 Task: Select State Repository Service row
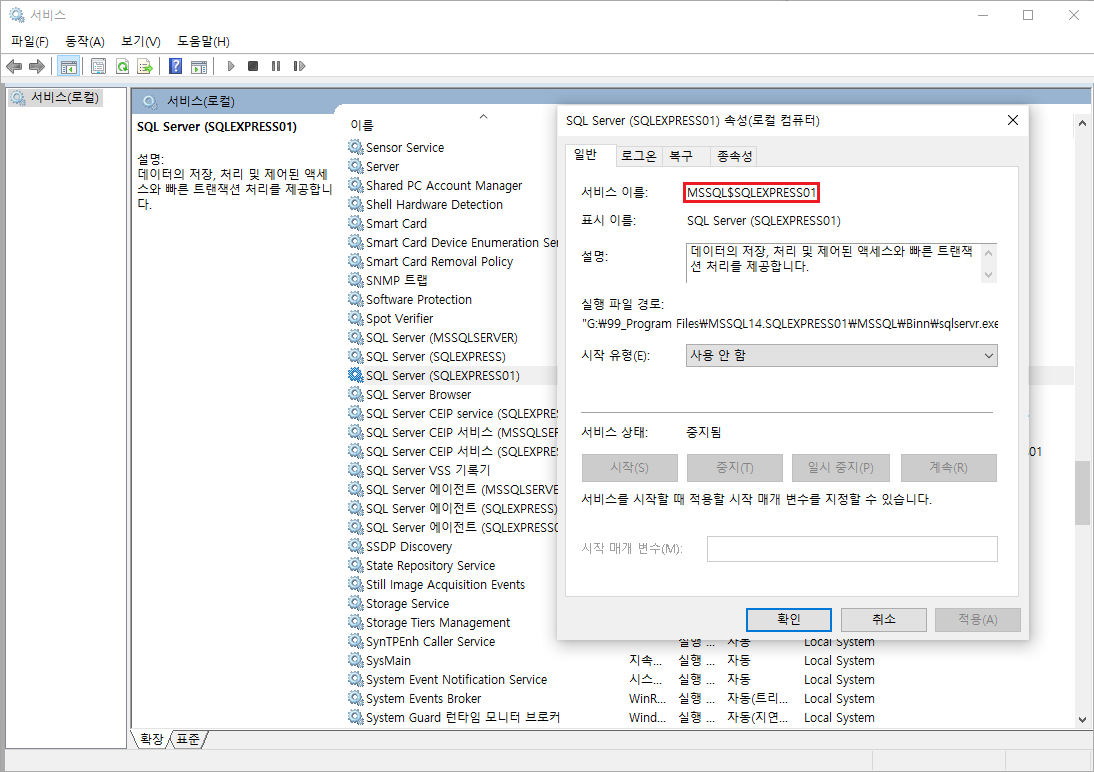(430, 565)
